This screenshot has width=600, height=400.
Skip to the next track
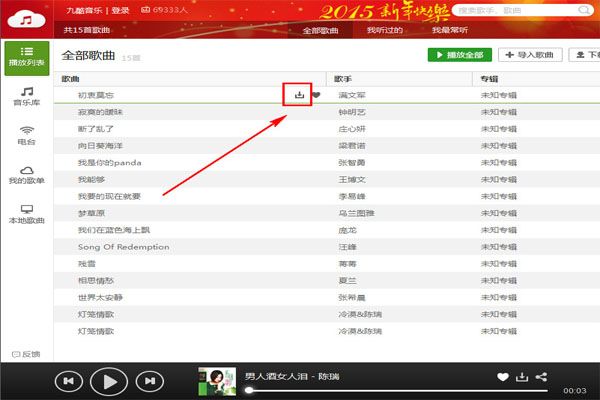[149, 380]
